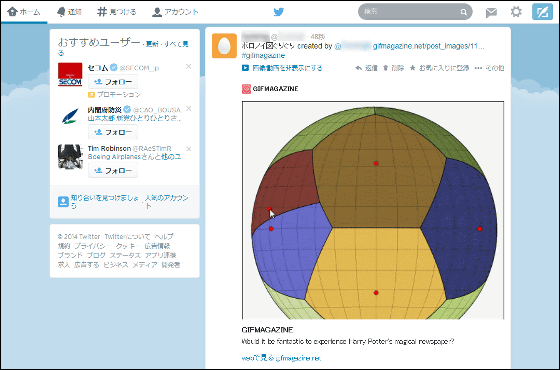The height and width of the screenshot is (370, 560).
Task: Open ブランド brand footer link
Action: coord(70,255)
